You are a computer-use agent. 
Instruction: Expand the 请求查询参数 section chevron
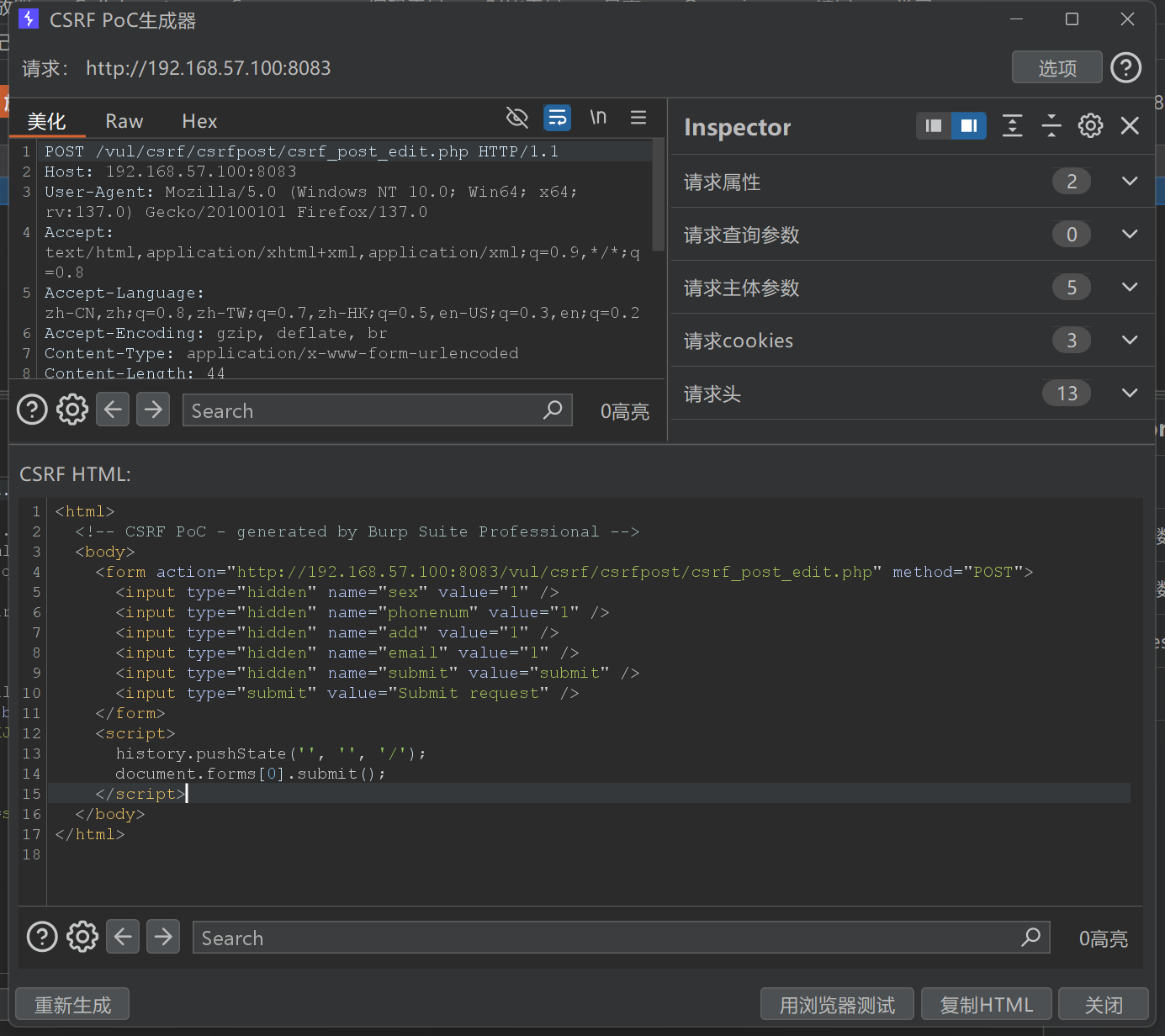click(1130, 235)
